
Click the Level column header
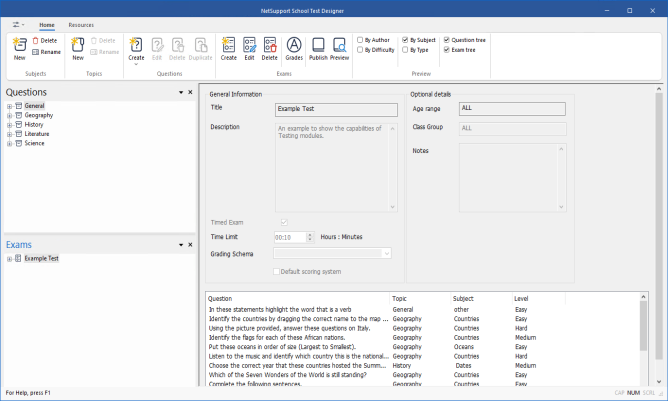point(539,298)
